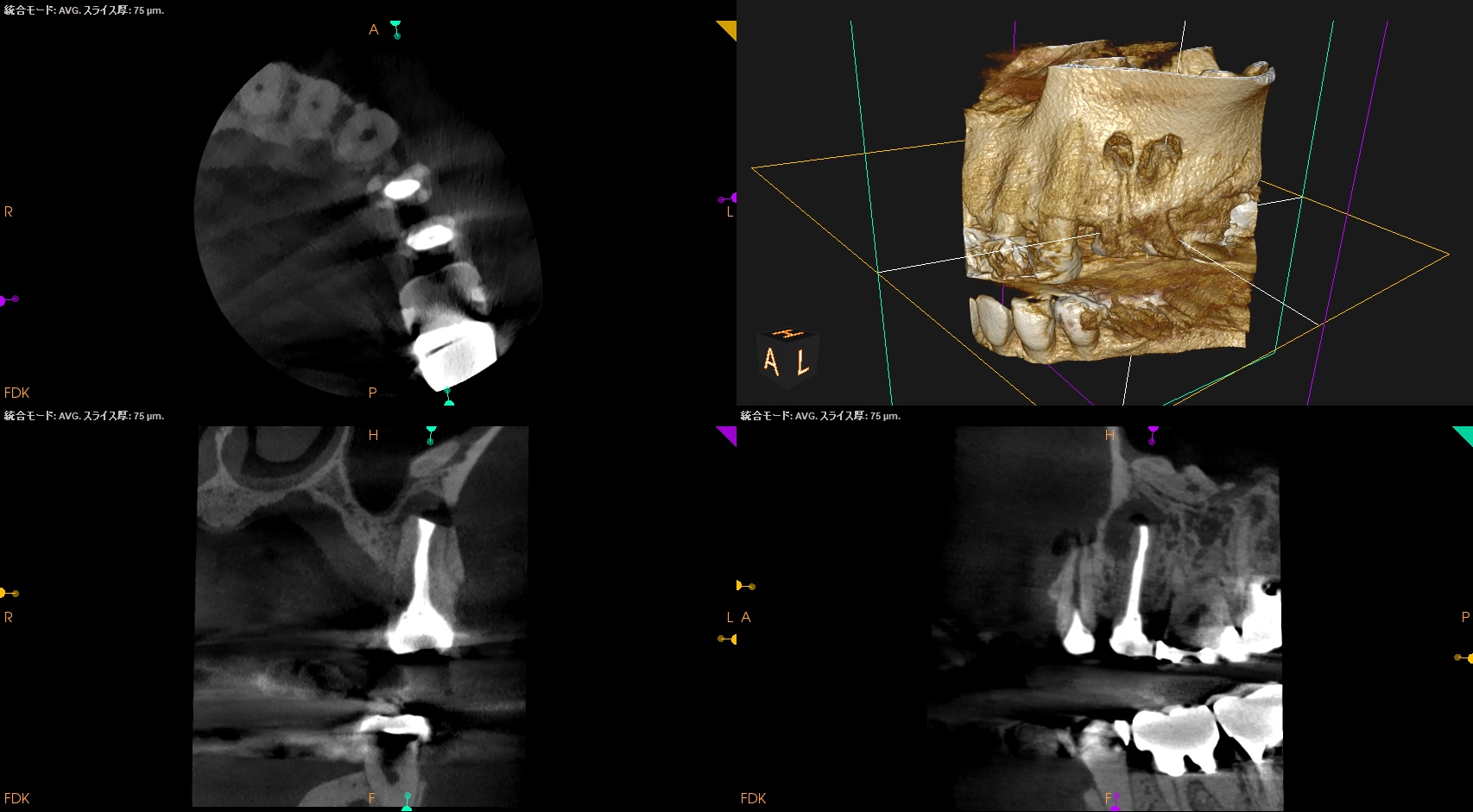
Task: Select the right yellow handle in sagittal view
Action: (x=1464, y=658)
